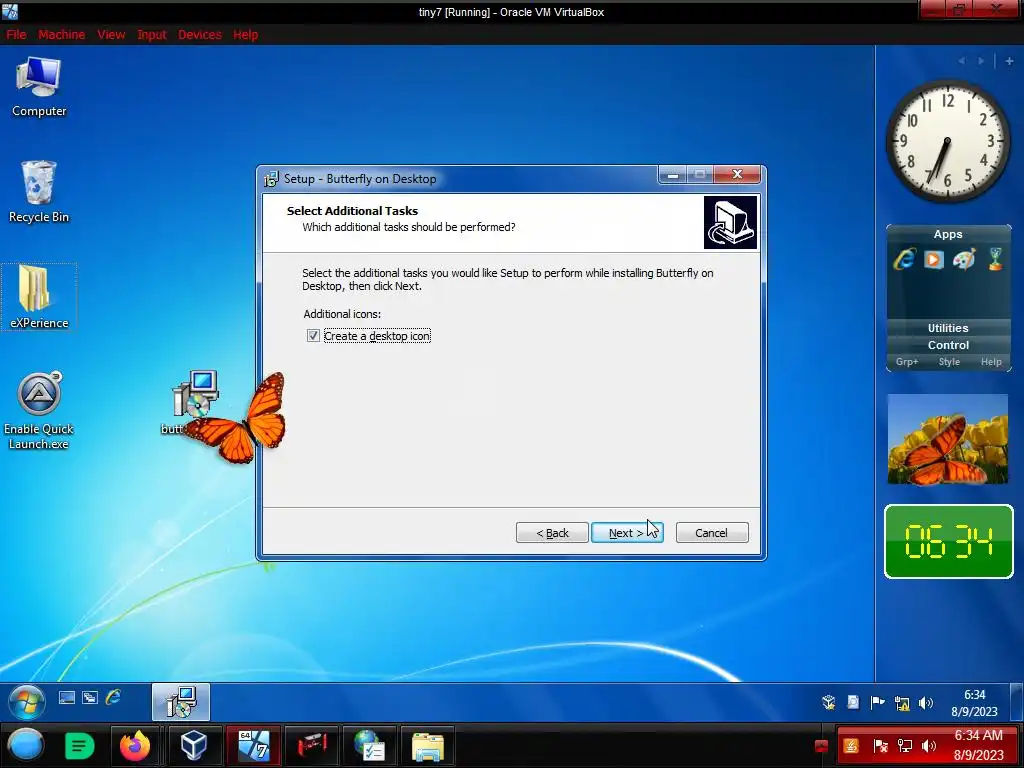This screenshot has width=1024, height=768.
Task: Click the Switch between windows quick launch icon
Action: pyautogui.click(x=90, y=697)
